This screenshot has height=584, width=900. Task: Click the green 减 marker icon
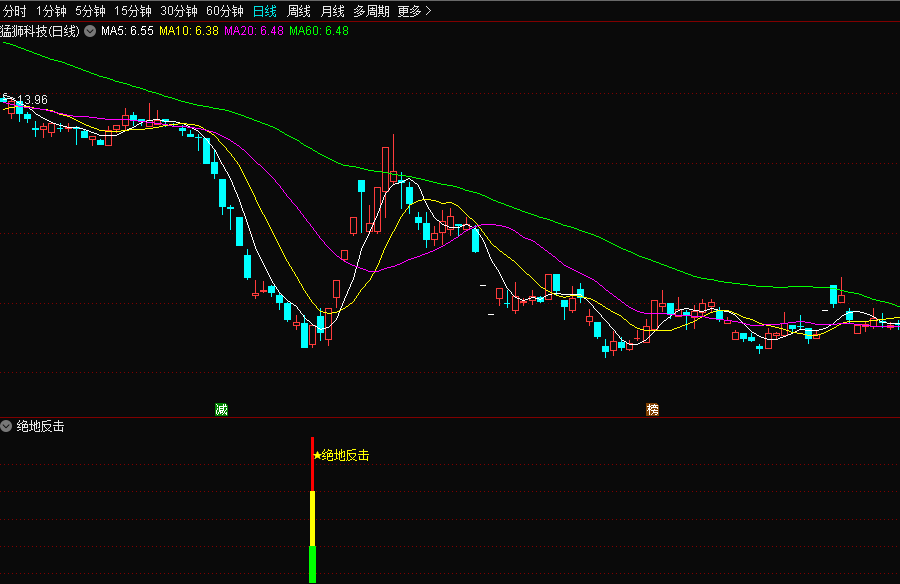221,409
